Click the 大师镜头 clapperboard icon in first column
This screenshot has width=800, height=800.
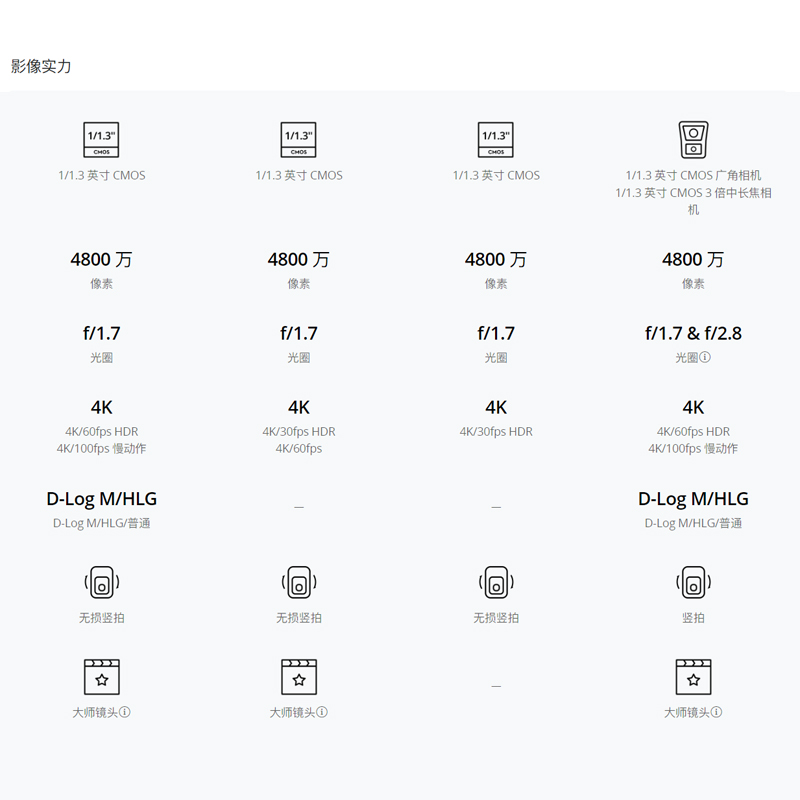(101, 677)
